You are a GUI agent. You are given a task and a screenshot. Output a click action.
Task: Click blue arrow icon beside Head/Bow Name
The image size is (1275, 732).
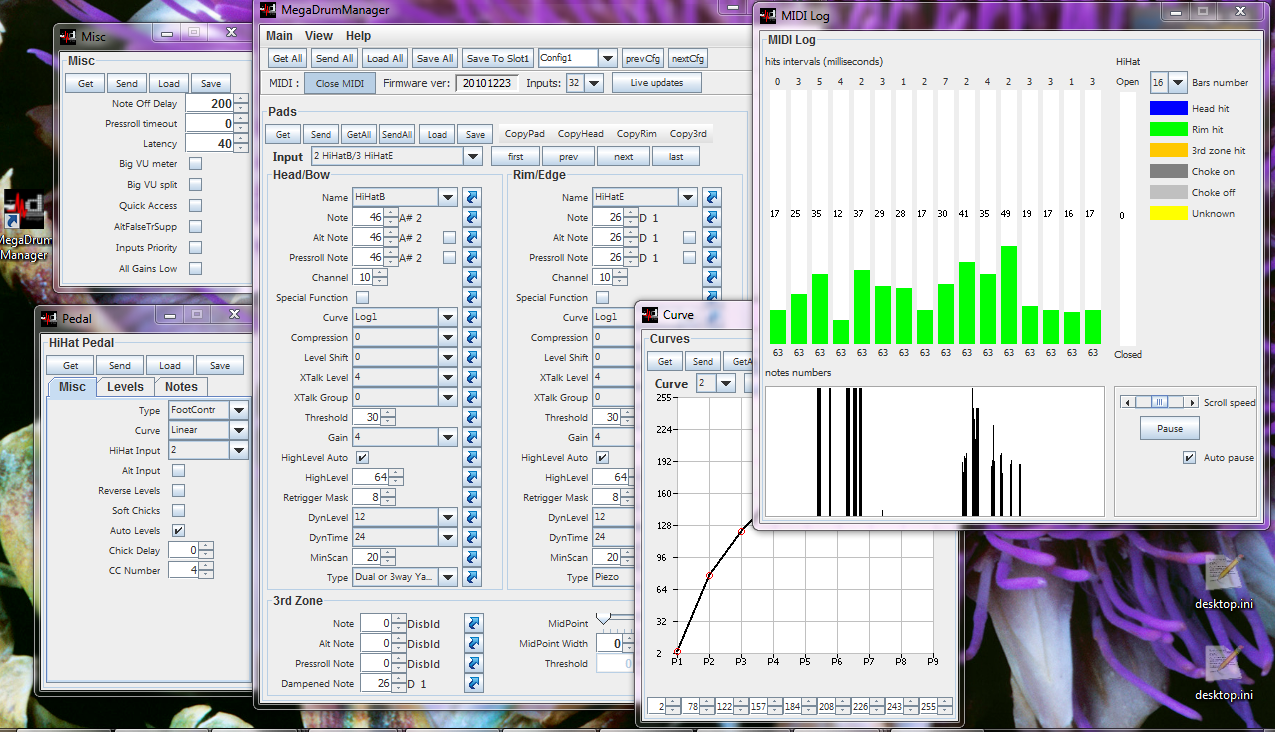coord(472,197)
